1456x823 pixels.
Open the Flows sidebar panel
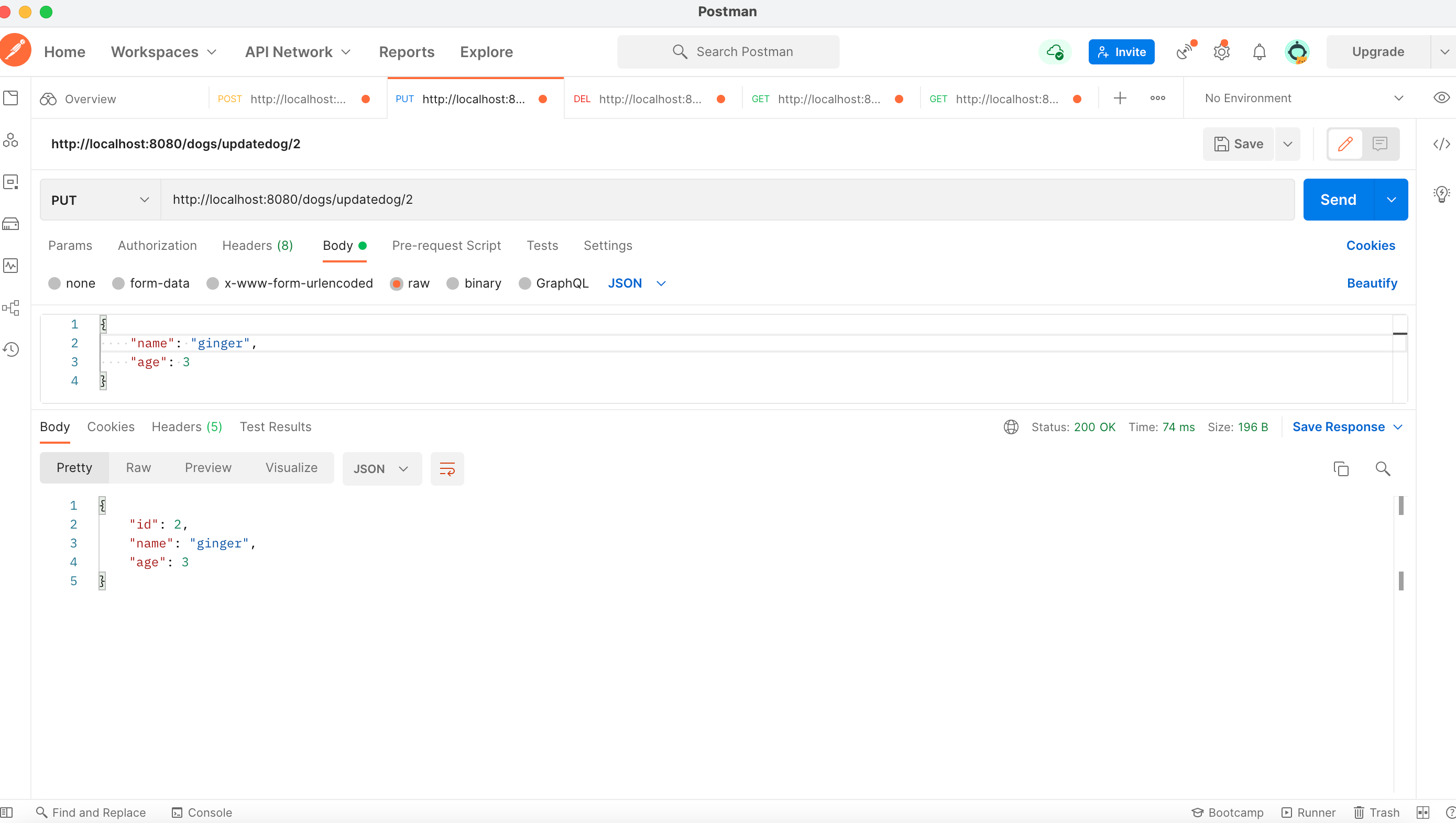(x=10, y=308)
